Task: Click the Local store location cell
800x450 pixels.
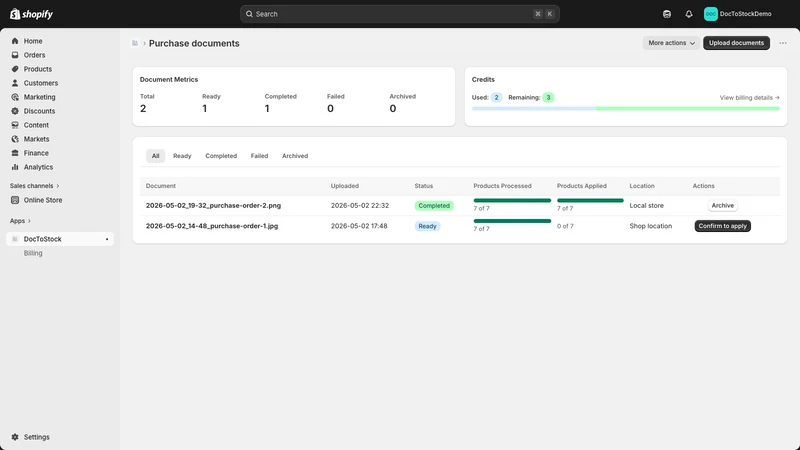Action: pos(646,205)
